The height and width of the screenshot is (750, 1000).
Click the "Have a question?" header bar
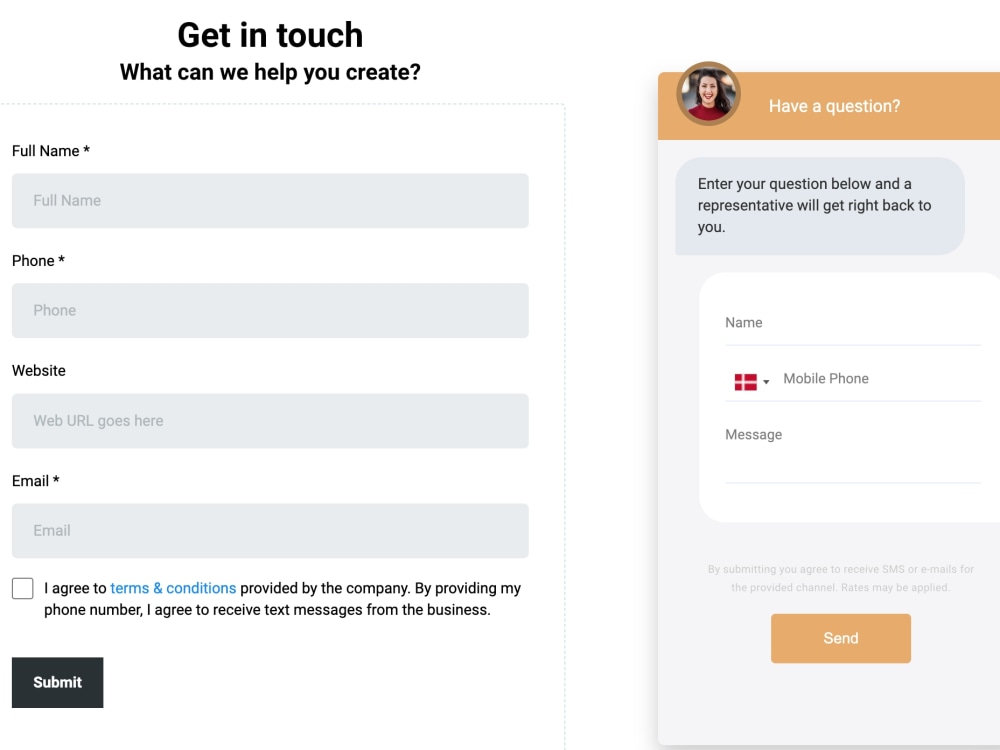point(835,105)
